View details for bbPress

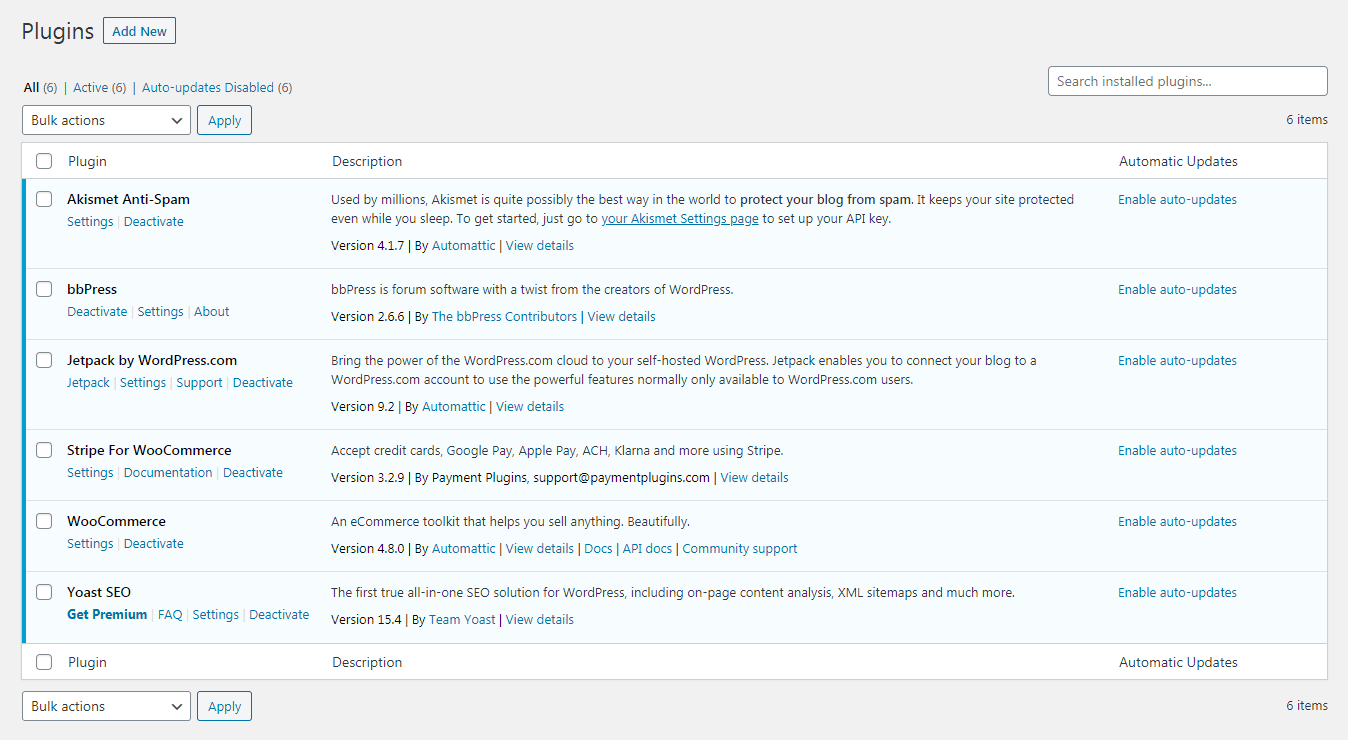point(622,316)
